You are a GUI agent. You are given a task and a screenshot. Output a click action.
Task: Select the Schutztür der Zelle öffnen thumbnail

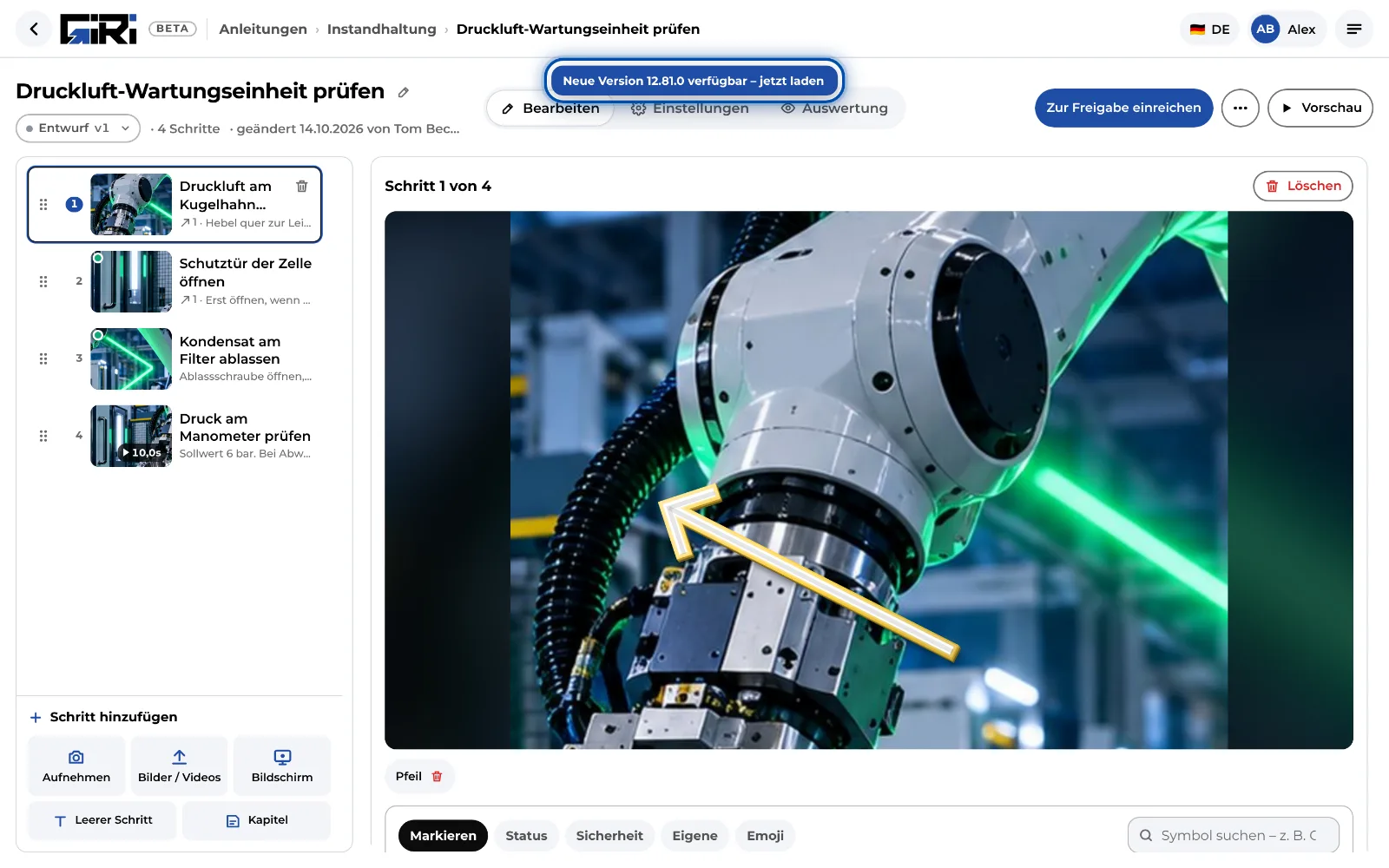click(x=131, y=281)
